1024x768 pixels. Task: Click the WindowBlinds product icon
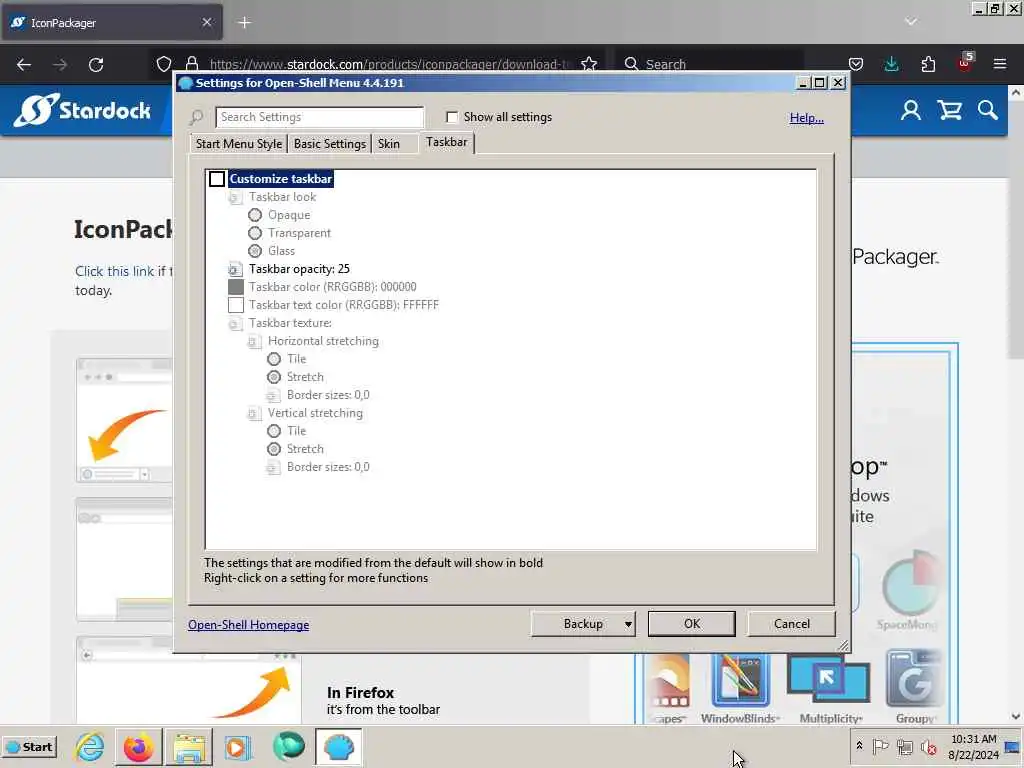pos(740,680)
